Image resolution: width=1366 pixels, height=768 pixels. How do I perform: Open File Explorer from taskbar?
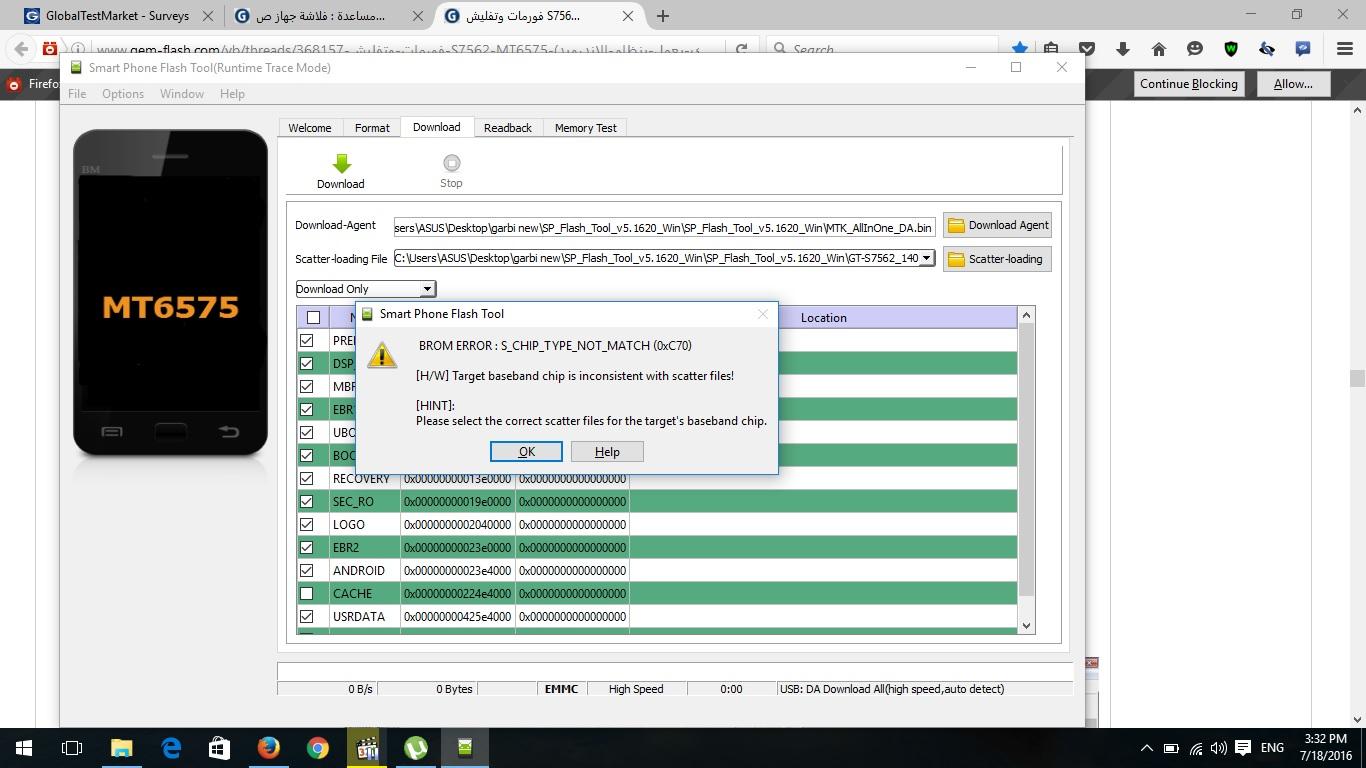(x=121, y=747)
